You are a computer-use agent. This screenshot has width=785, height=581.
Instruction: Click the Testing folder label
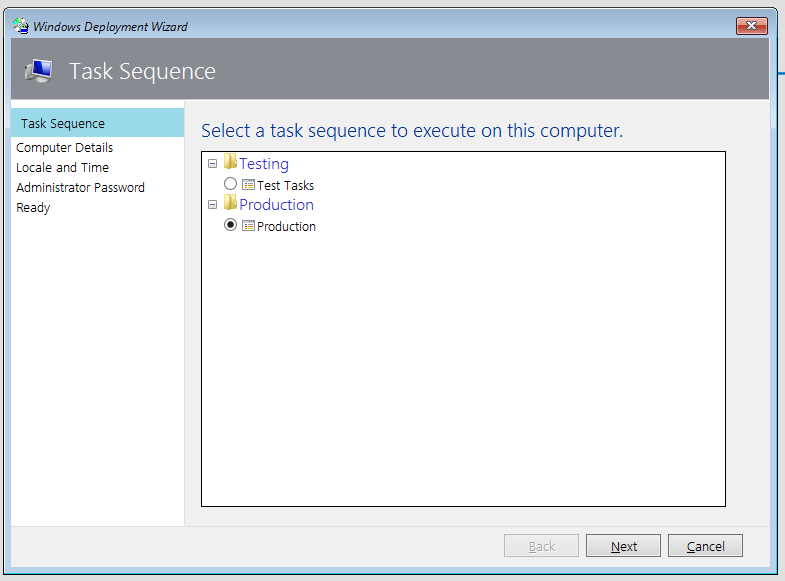point(264,164)
